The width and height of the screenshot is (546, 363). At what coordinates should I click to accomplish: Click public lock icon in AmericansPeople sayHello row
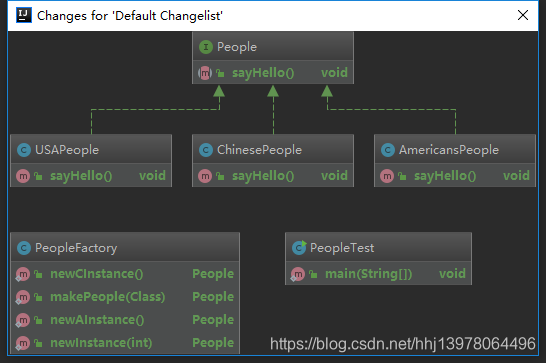coord(402,176)
